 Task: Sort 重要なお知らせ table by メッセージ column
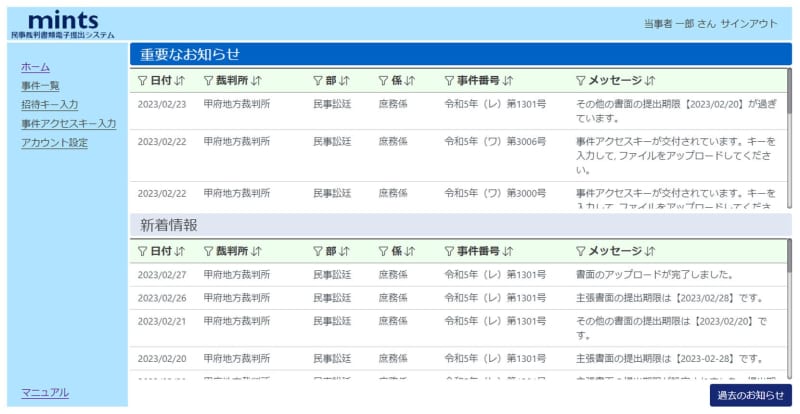[x=650, y=81]
